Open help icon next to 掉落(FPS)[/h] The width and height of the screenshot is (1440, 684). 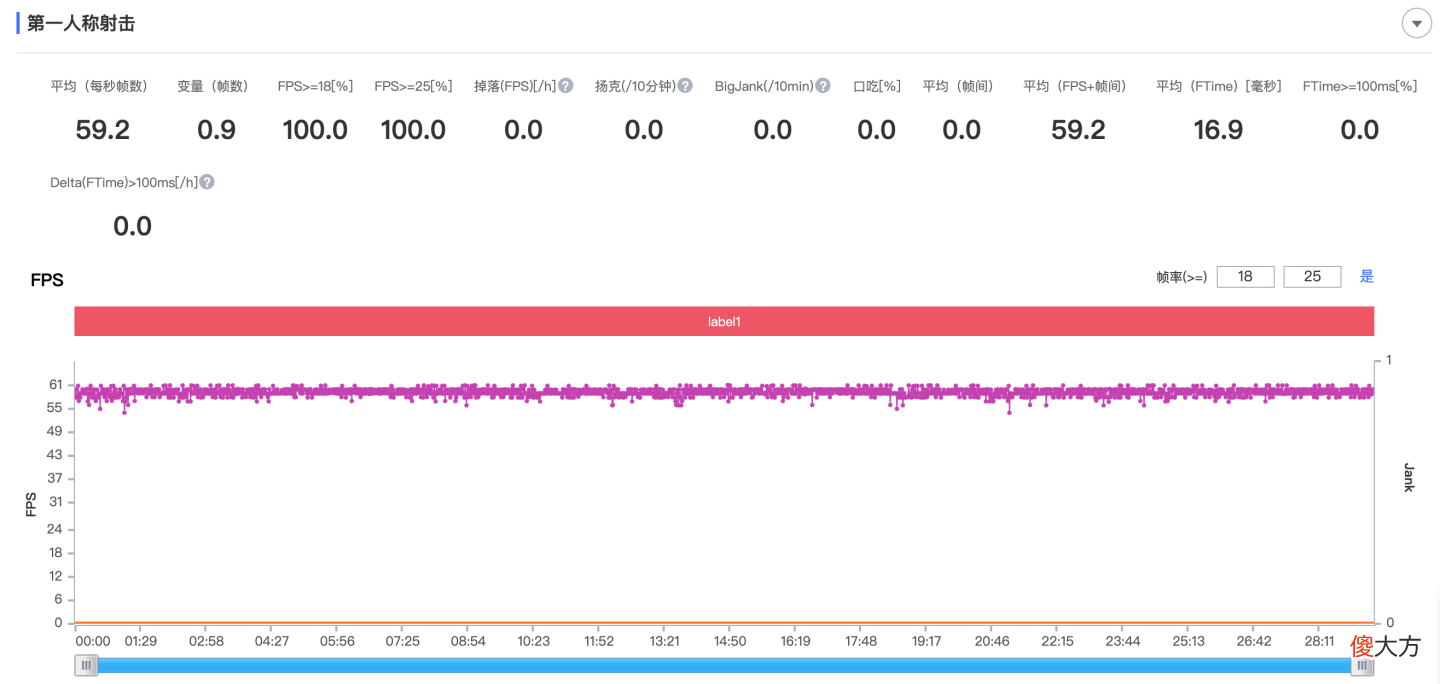(565, 86)
